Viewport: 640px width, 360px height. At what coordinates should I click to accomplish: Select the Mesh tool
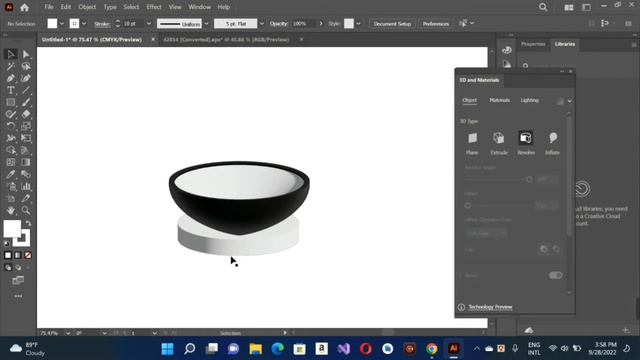click(11, 162)
